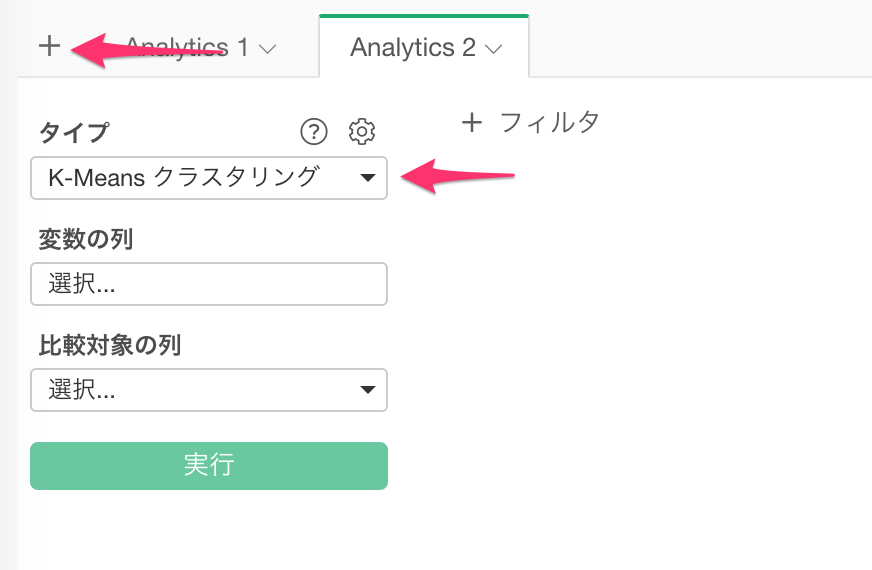
Task: Expand the Analytics 1 chevron menu
Action: pyautogui.click(x=267, y=49)
